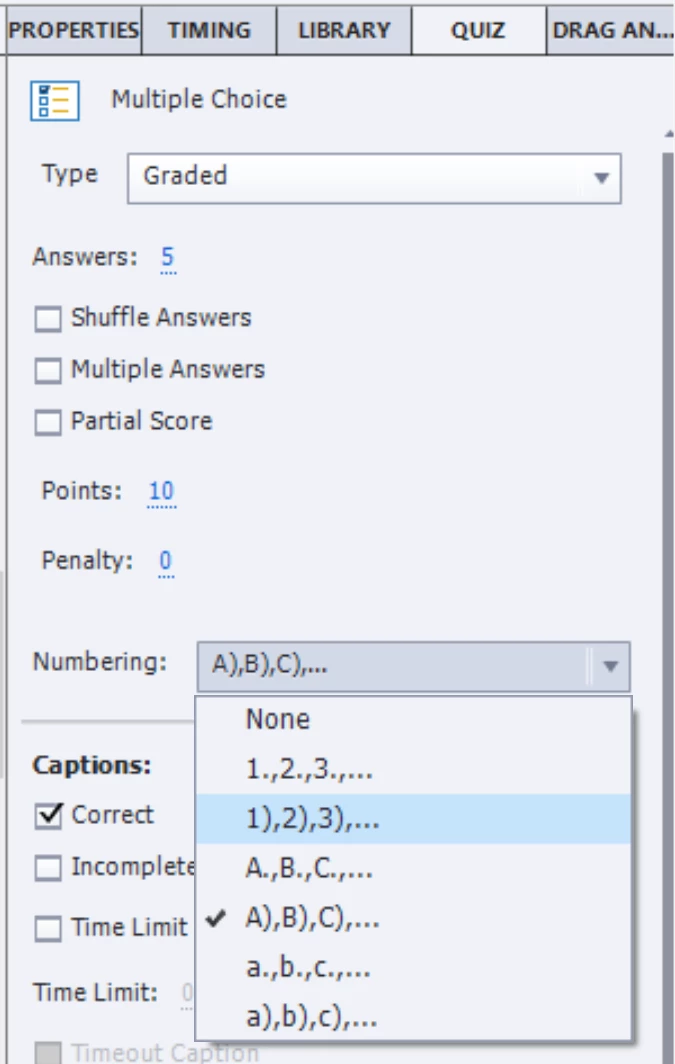This screenshot has width=675, height=1064.
Task: Open the Type dropdown arrow
Action: click(x=601, y=178)
